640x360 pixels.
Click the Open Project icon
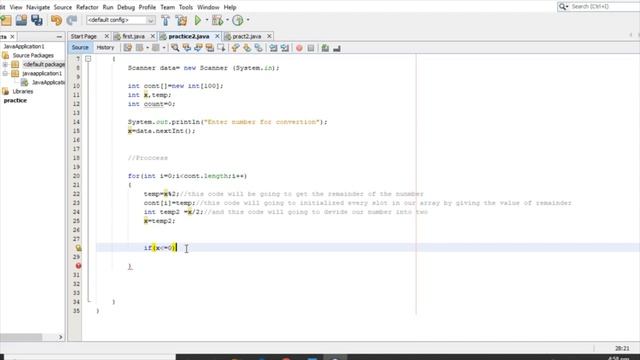tap(21, 20)
